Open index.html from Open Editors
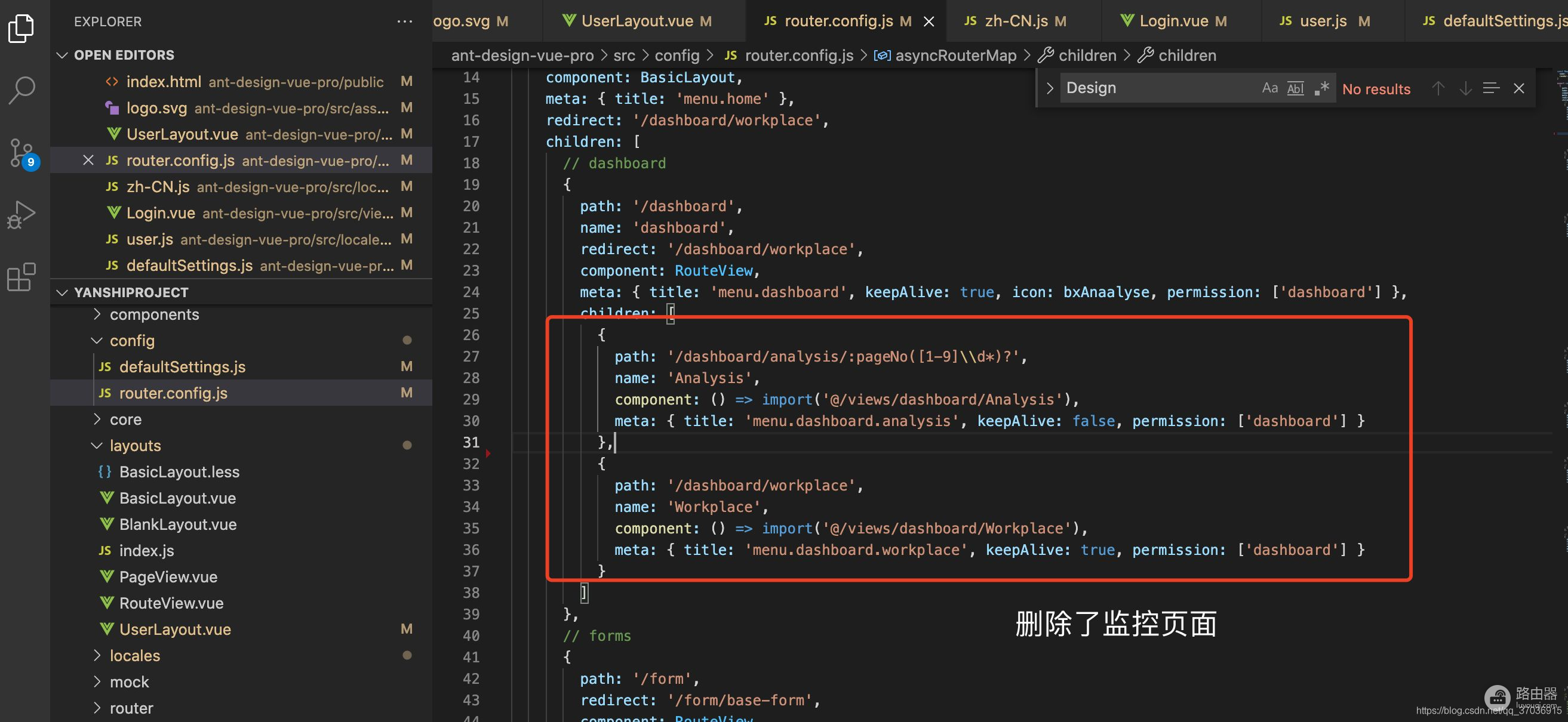 click(241, 82)
